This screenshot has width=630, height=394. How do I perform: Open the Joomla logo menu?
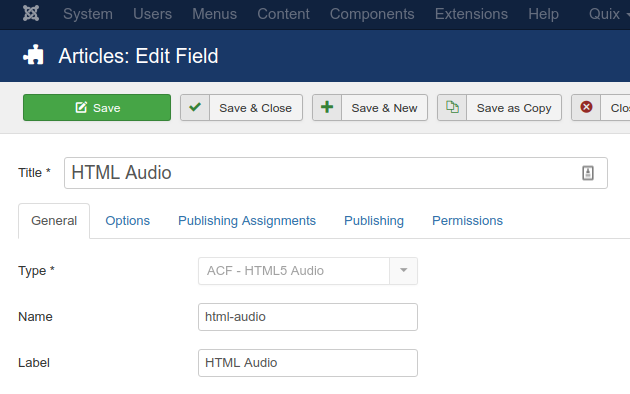[31, 14]
